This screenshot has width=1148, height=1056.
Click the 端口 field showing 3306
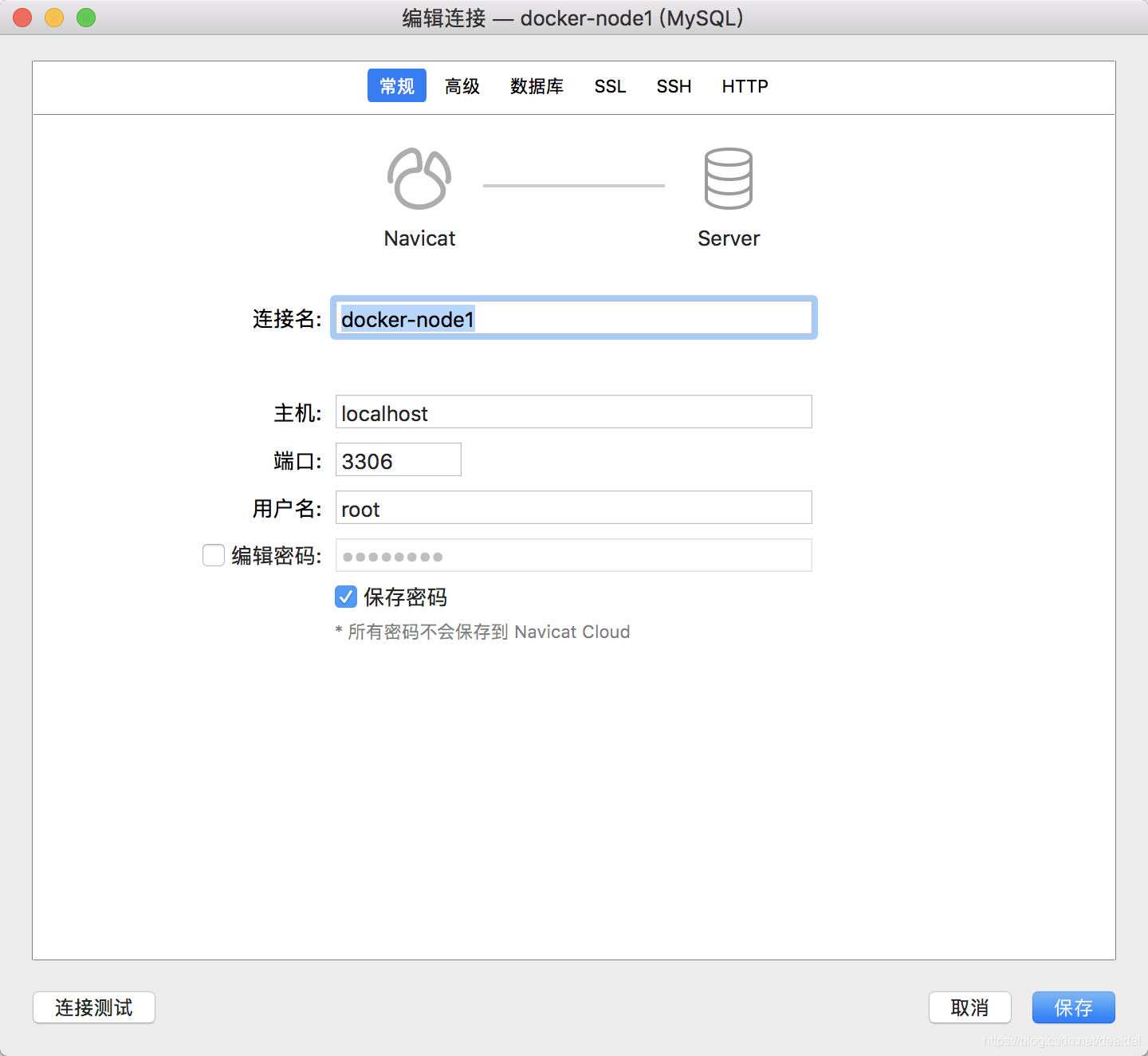point(399,459)
